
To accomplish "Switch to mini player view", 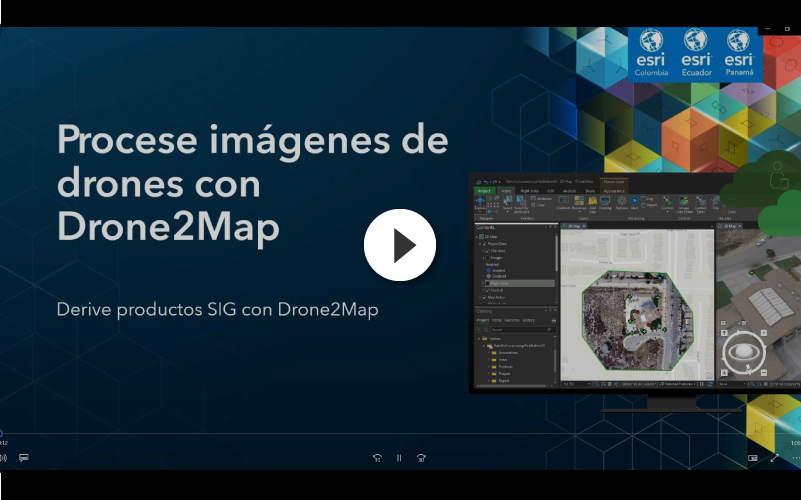I will [x=752, y=458].
